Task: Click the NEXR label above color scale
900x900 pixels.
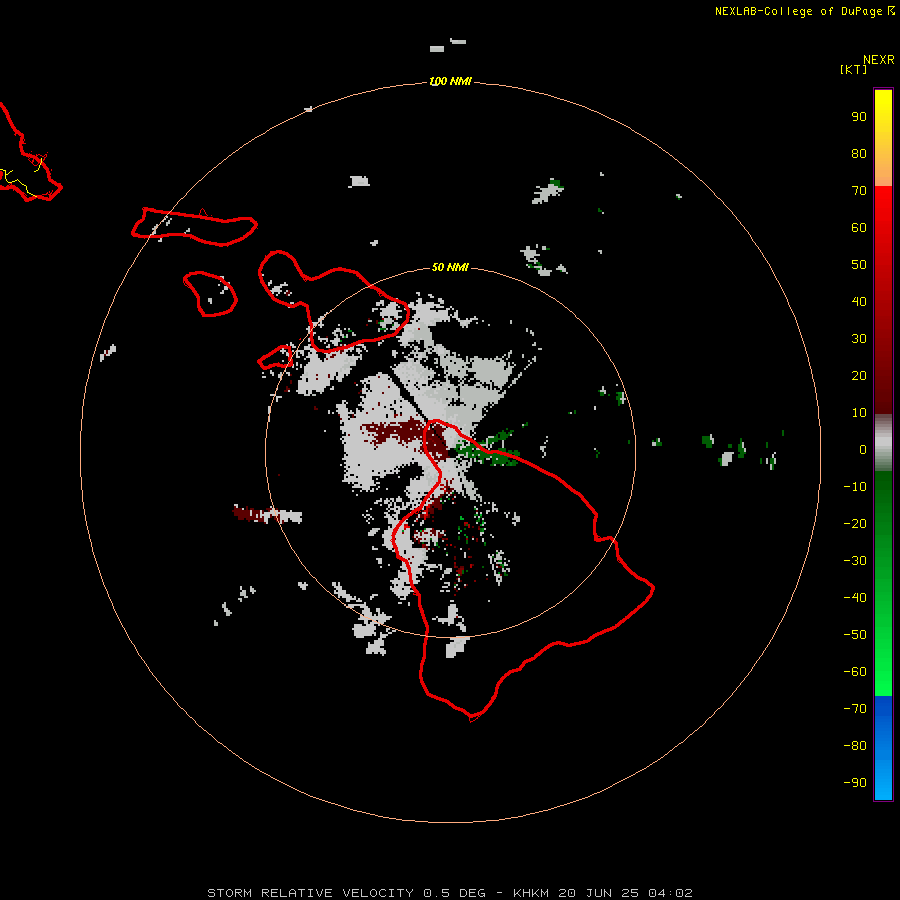Action: tap(879, 60)
